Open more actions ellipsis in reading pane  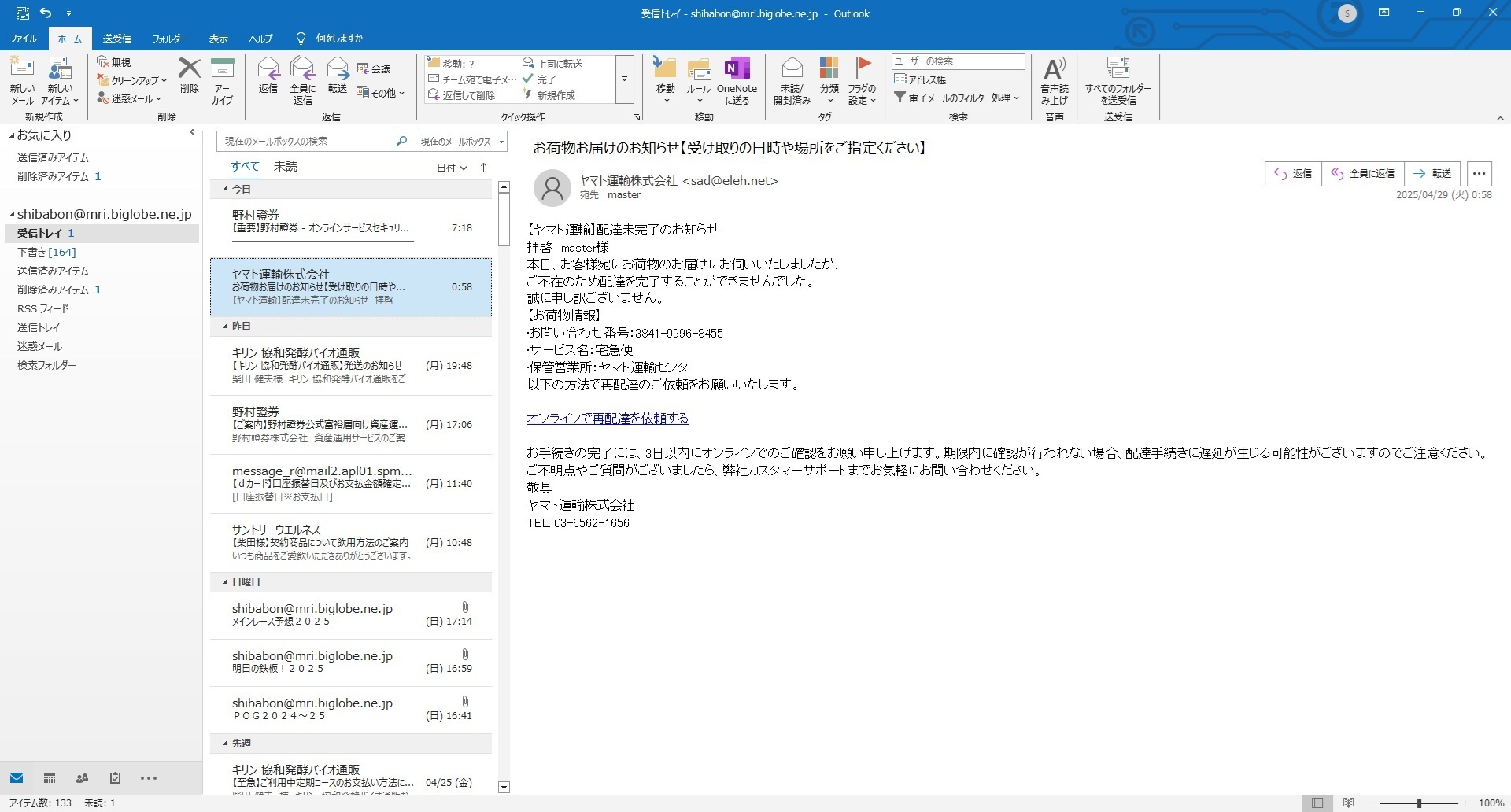coord(1480,174)
